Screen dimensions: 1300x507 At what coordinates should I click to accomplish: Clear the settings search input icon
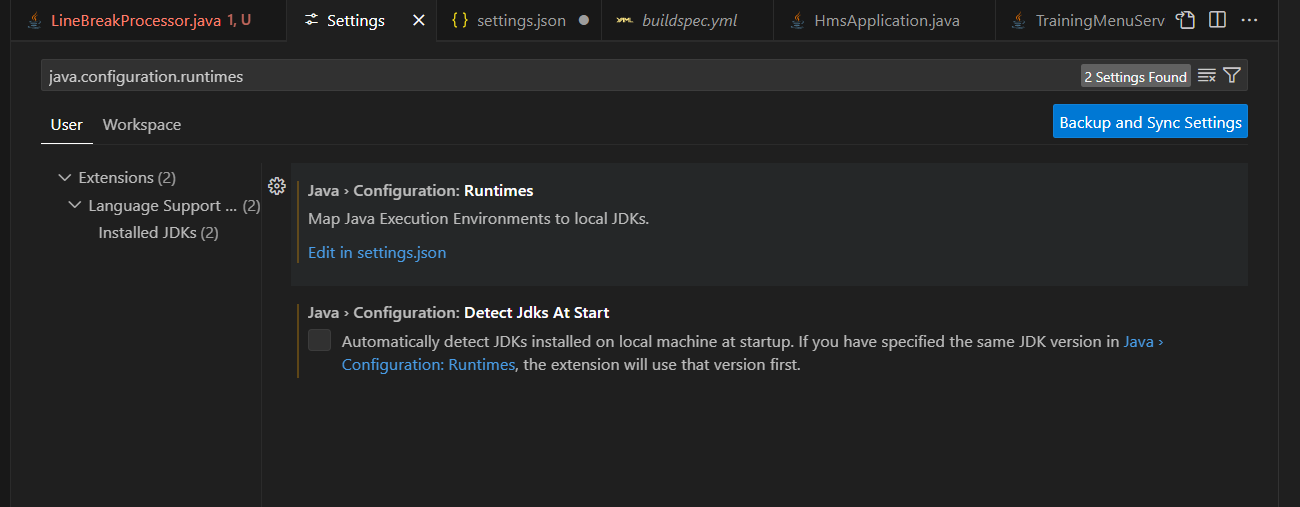pyautogui.click(x=1207, y=76)
